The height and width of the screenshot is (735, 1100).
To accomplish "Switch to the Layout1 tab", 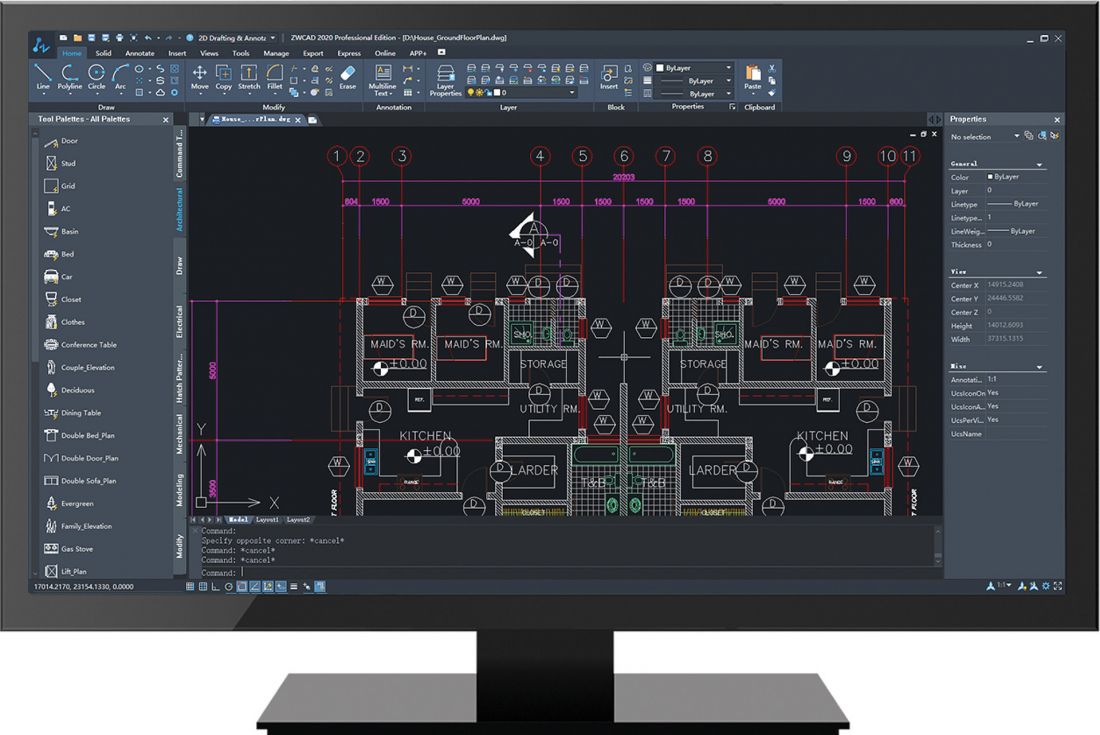I will tap(267, 520).
